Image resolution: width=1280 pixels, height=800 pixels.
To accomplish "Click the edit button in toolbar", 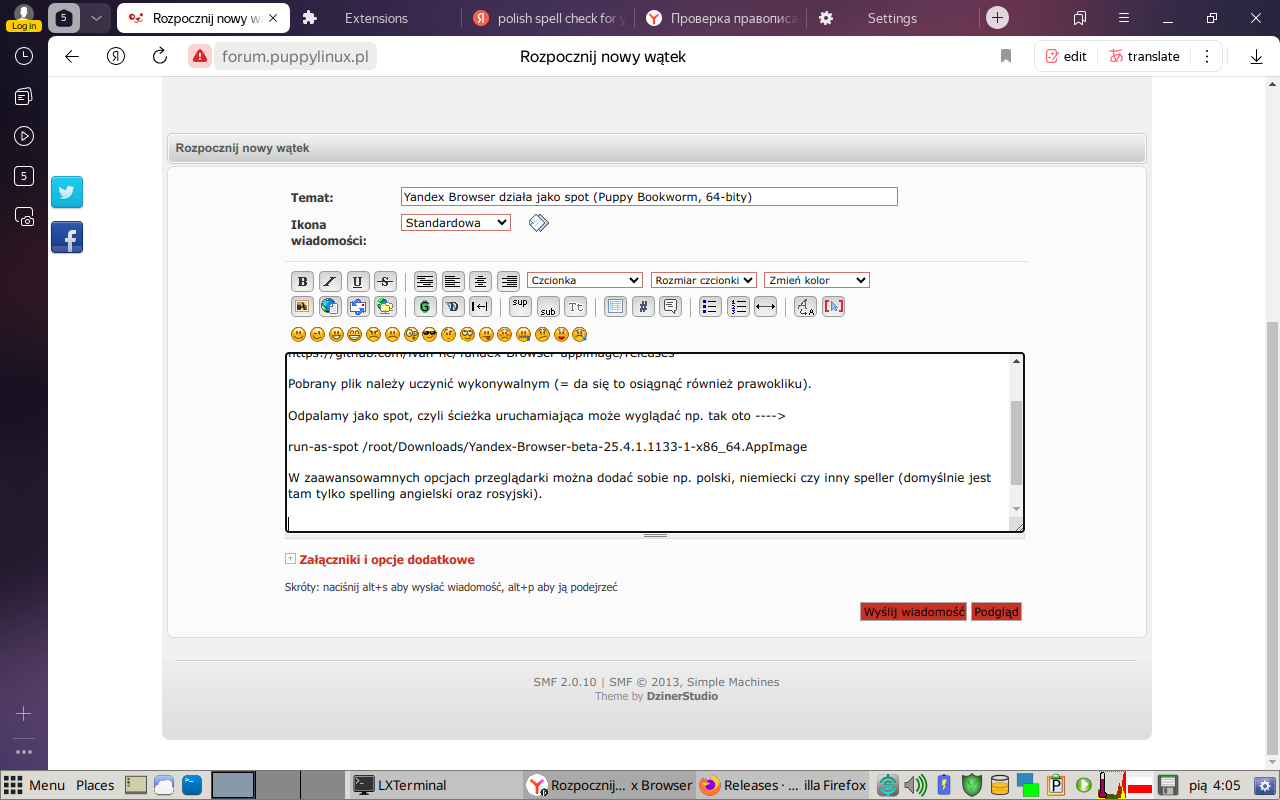I will click(1066, 57).
